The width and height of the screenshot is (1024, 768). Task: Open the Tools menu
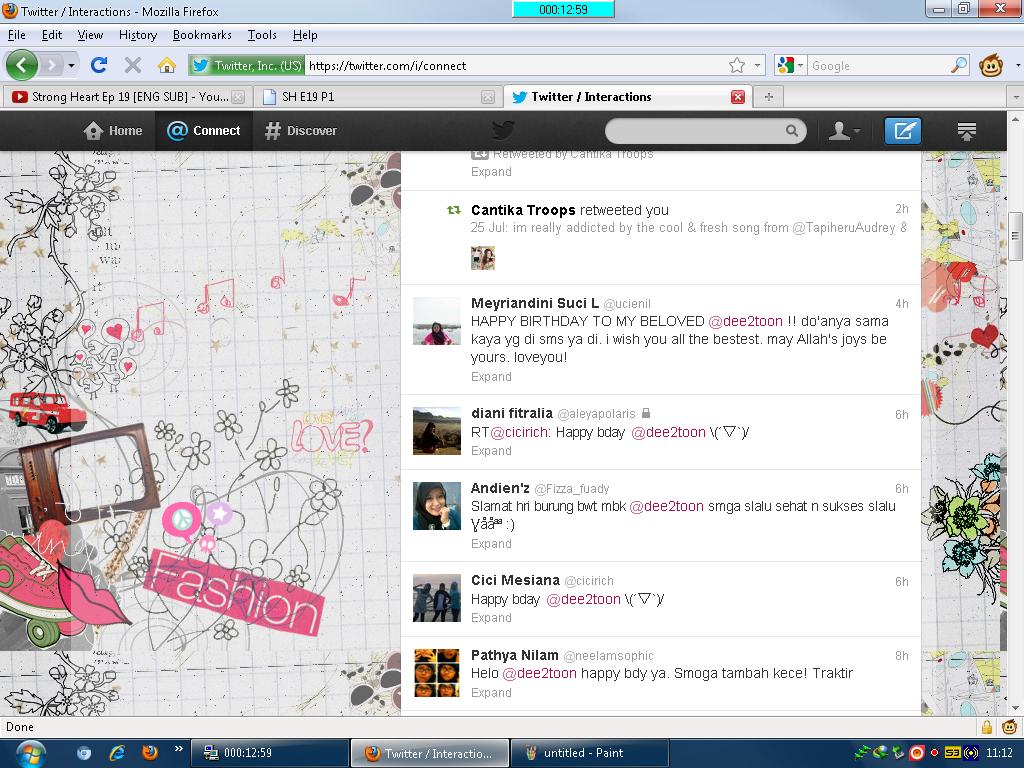[x=262, y=35]
